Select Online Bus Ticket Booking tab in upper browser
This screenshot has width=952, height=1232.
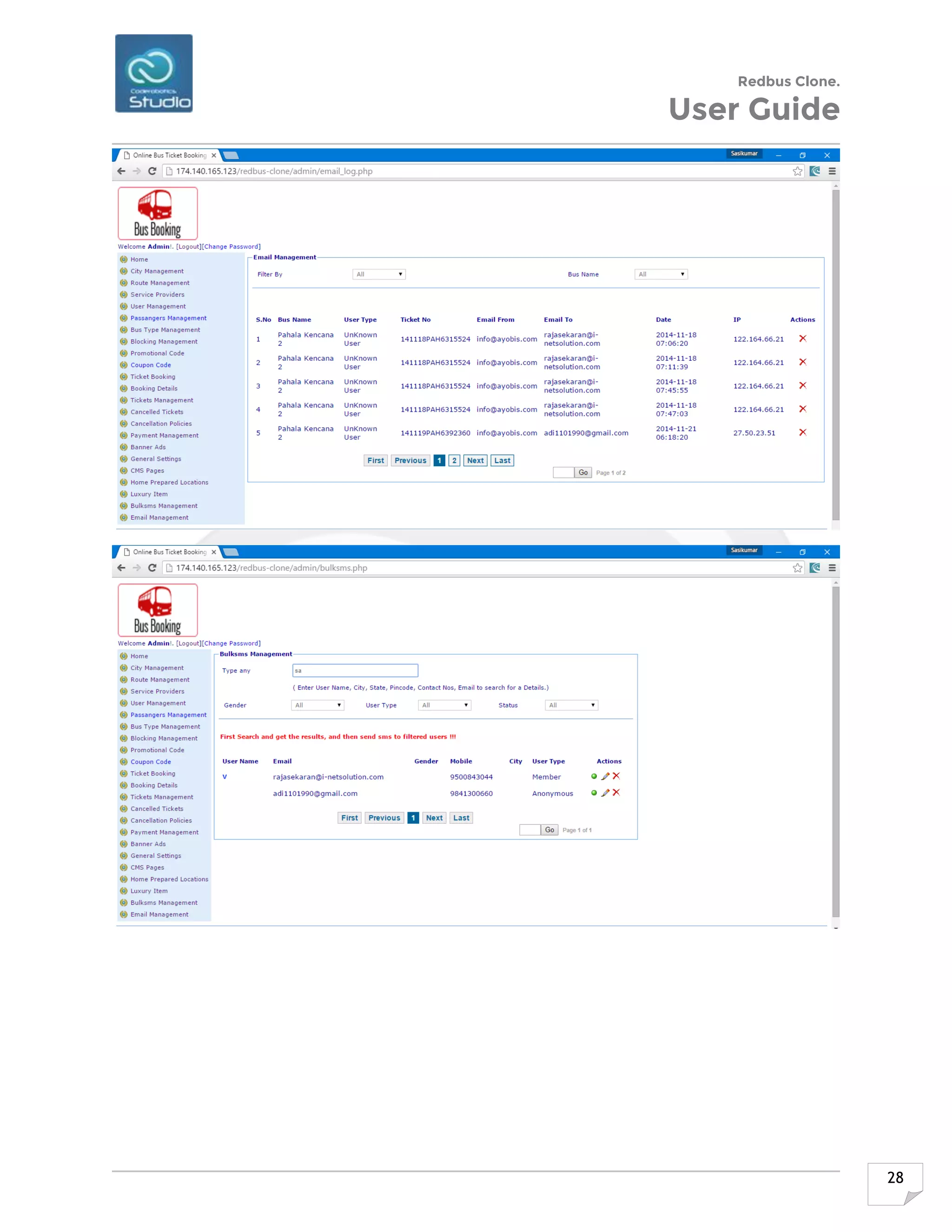click(x=169, y=155)
